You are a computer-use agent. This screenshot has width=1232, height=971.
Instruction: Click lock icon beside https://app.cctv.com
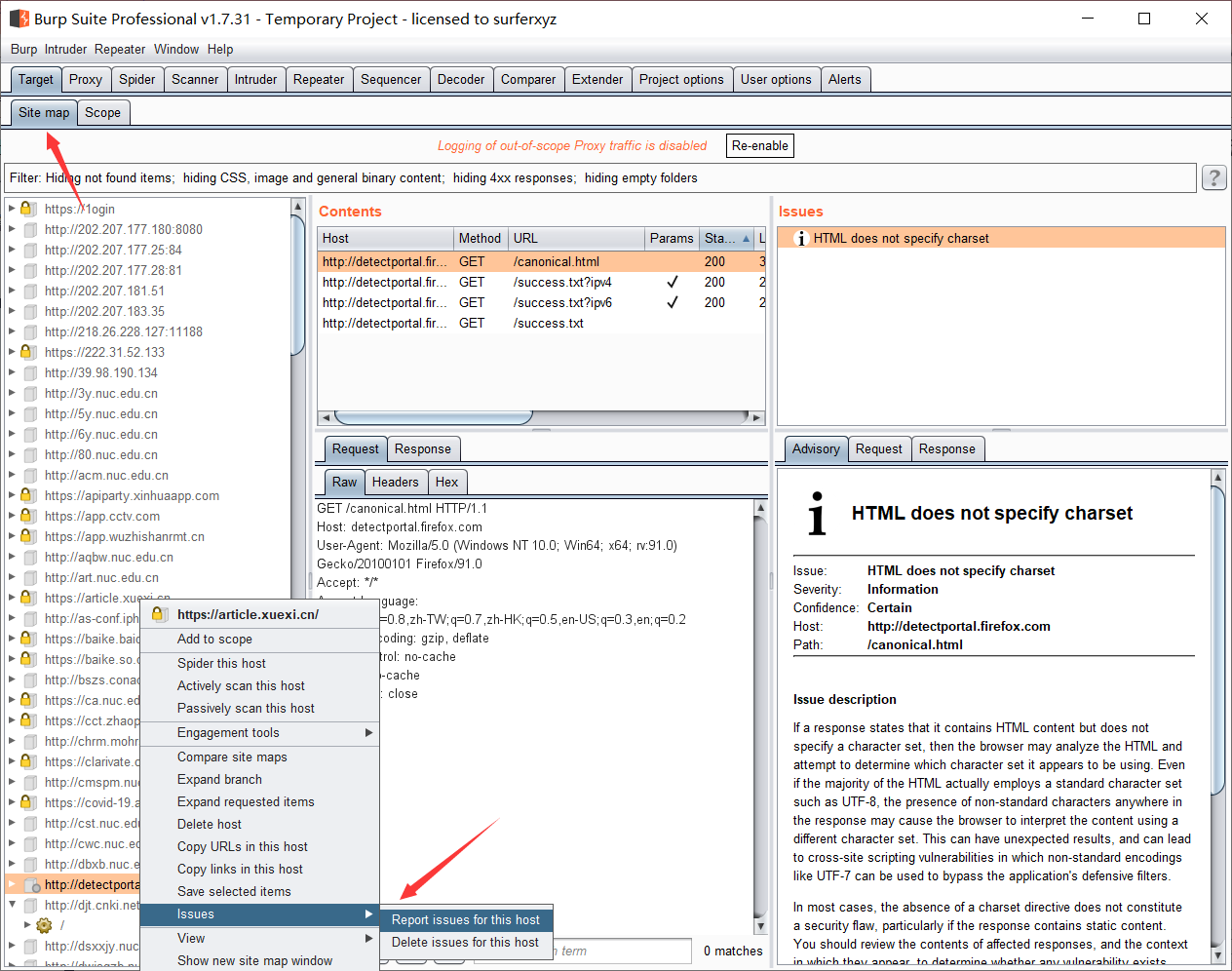pos(29,516)
